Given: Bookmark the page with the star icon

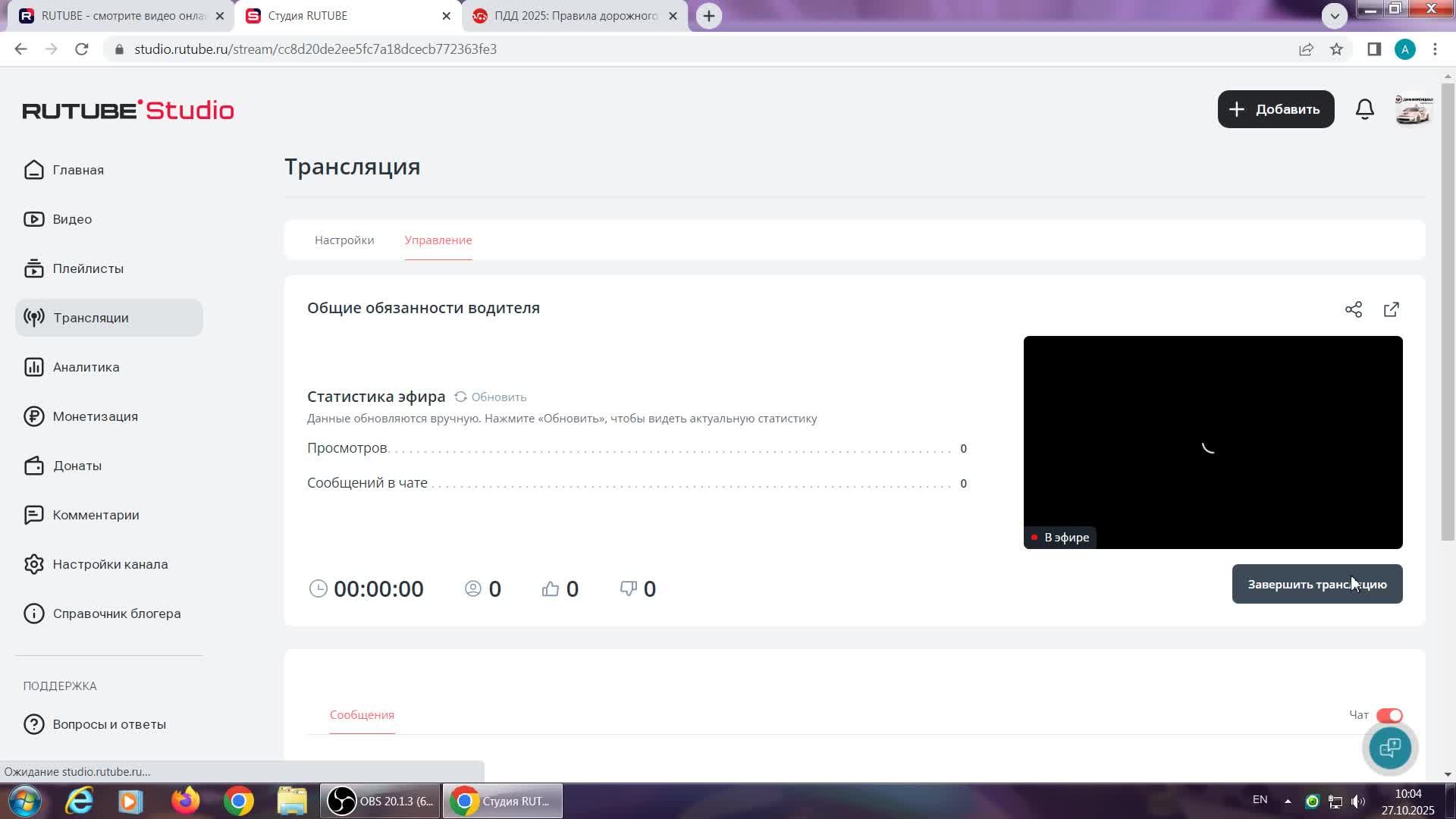Looking at the screenshot, I should [1337, 49].
